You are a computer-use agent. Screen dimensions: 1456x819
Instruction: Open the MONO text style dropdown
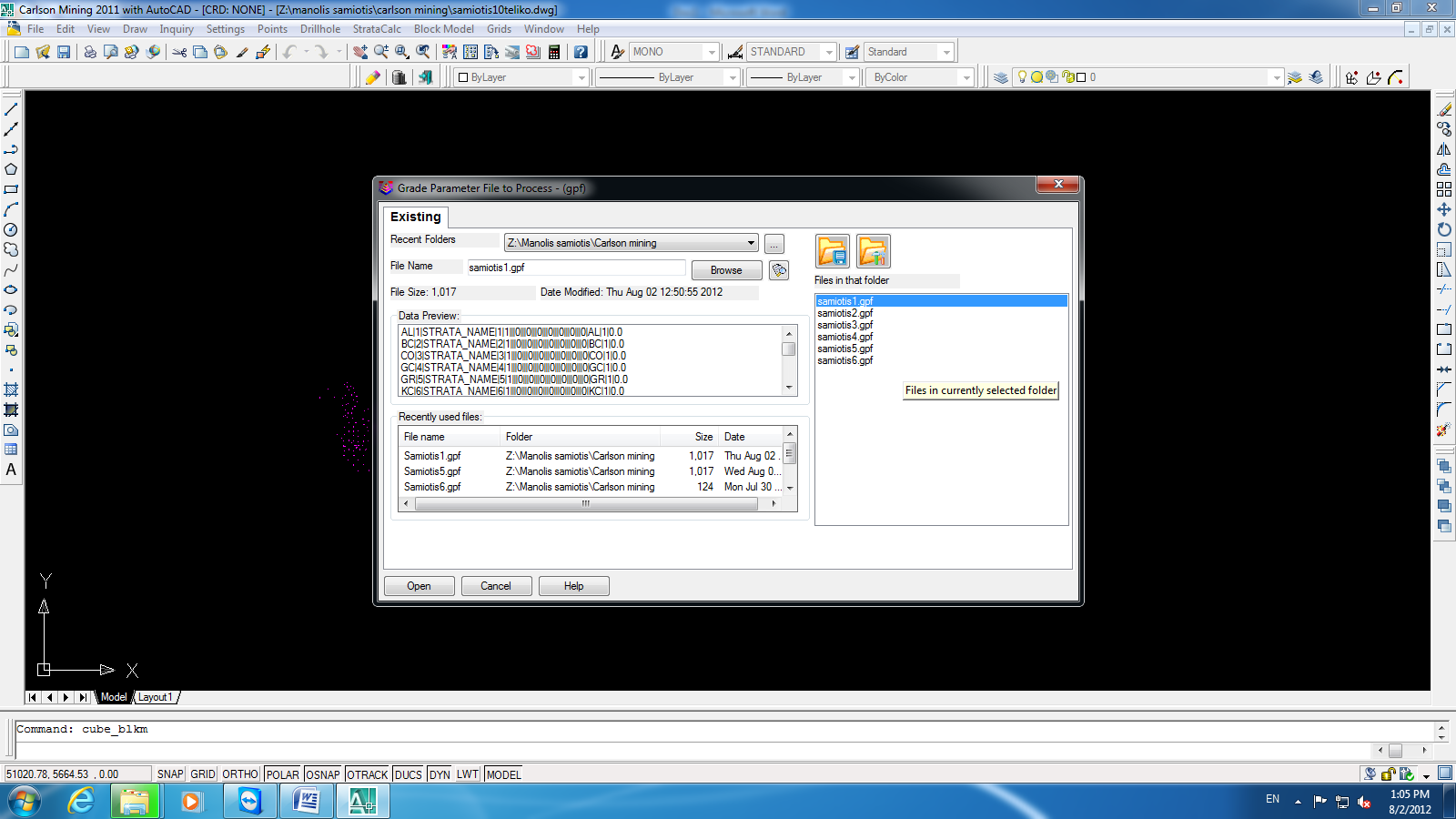(712, 52)
